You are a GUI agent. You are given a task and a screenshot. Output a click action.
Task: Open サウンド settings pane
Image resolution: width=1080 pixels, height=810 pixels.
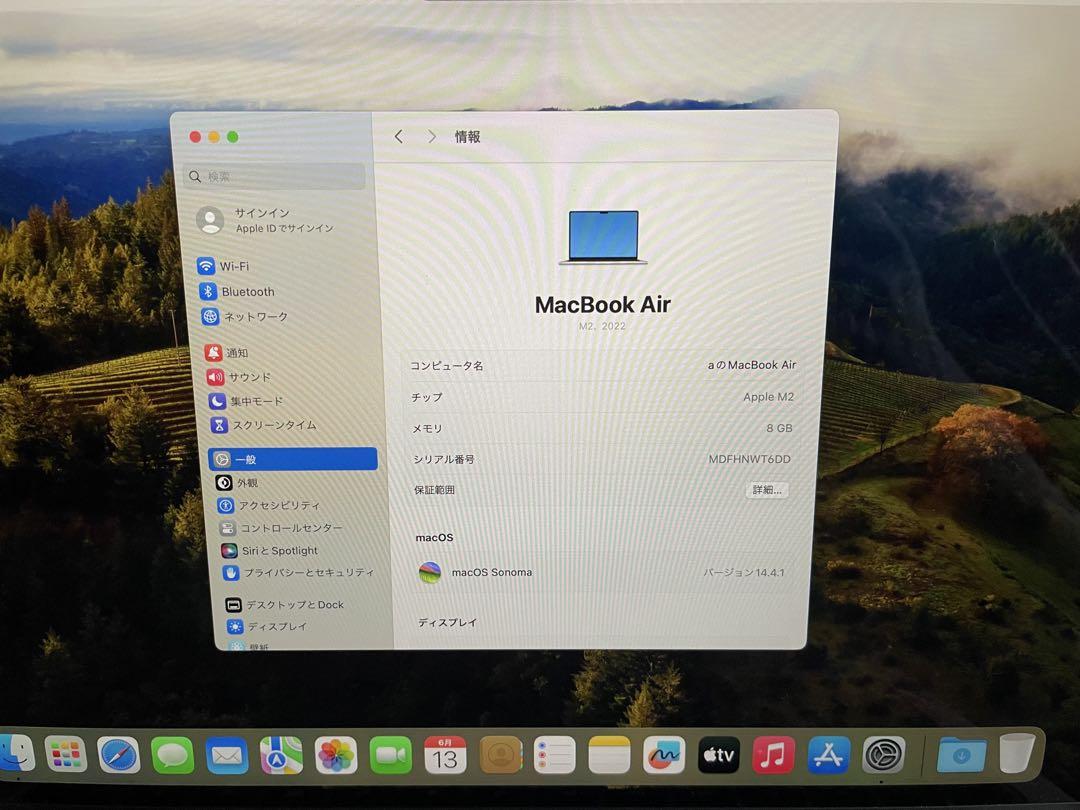tap(238, 377)
